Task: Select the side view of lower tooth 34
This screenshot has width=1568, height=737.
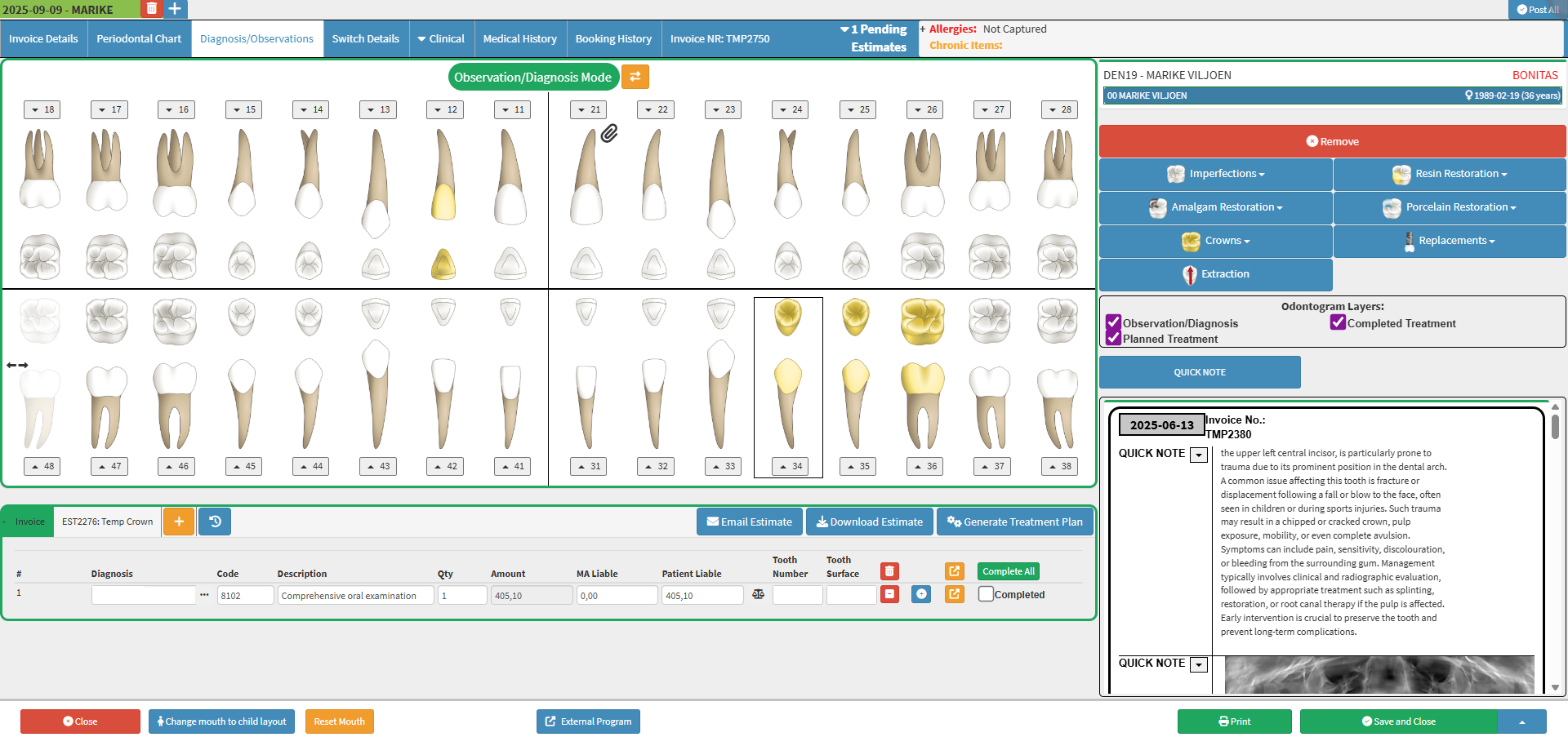Action: [788, 403]
